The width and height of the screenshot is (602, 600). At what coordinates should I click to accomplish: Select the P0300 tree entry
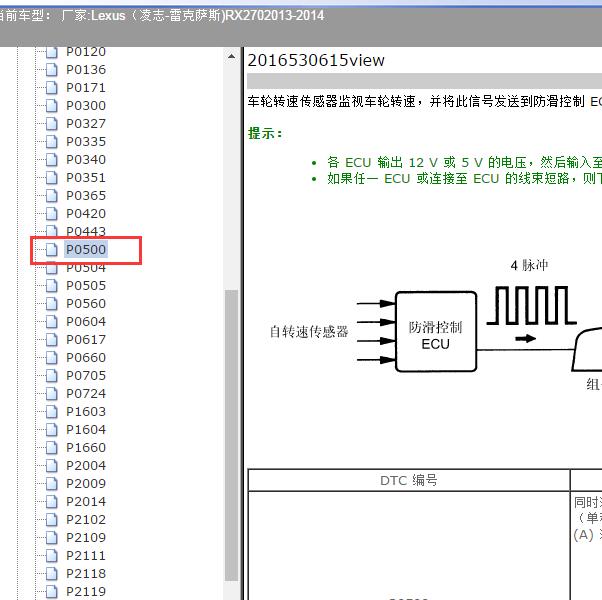pos(86,106)
